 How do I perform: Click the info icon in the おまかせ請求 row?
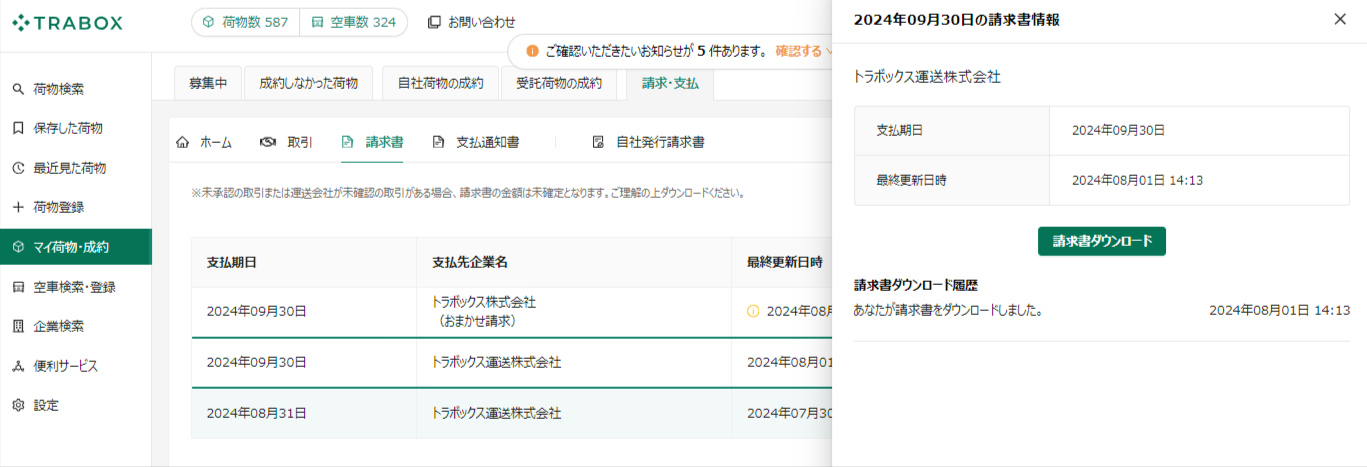click(x=753, y=311)
